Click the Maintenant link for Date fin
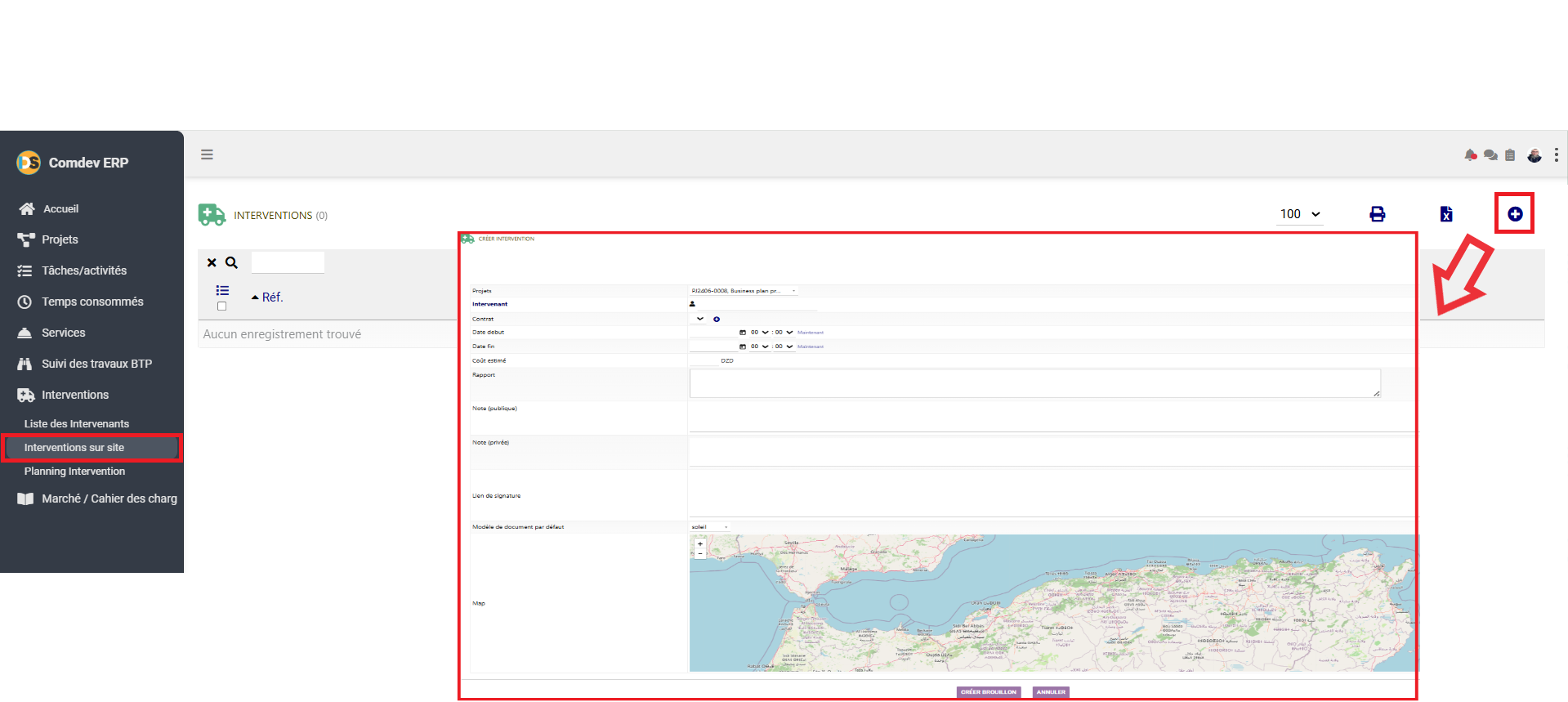This screenshot has height=702, width=1568. point(811,347)
